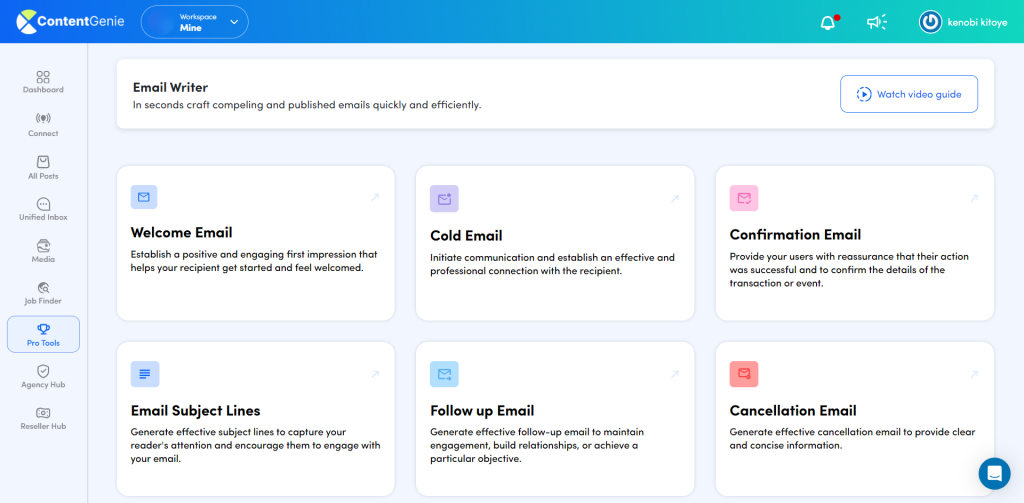Click the Welcome Email envelope icon
The height and width of the screenshot is (503, 1024).
(144, 197)
